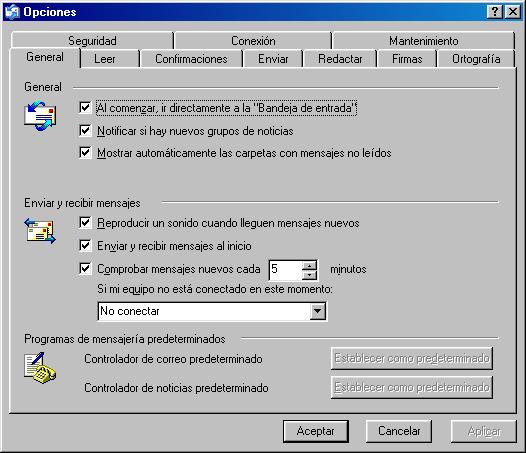Toggle the Comprobar mensajes nuevos cada checkbox

click(85, 268)
